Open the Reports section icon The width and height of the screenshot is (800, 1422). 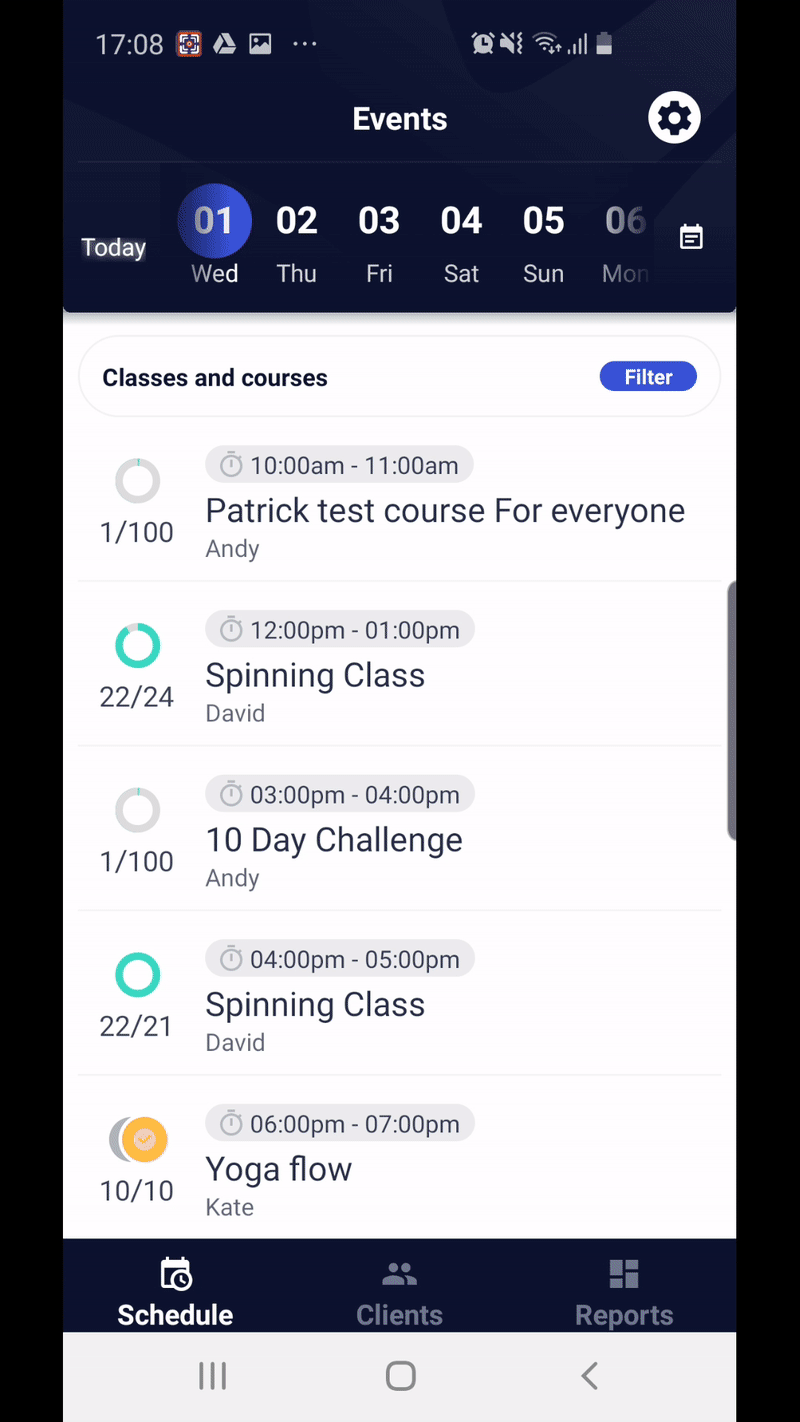[x=623, y=1272]
